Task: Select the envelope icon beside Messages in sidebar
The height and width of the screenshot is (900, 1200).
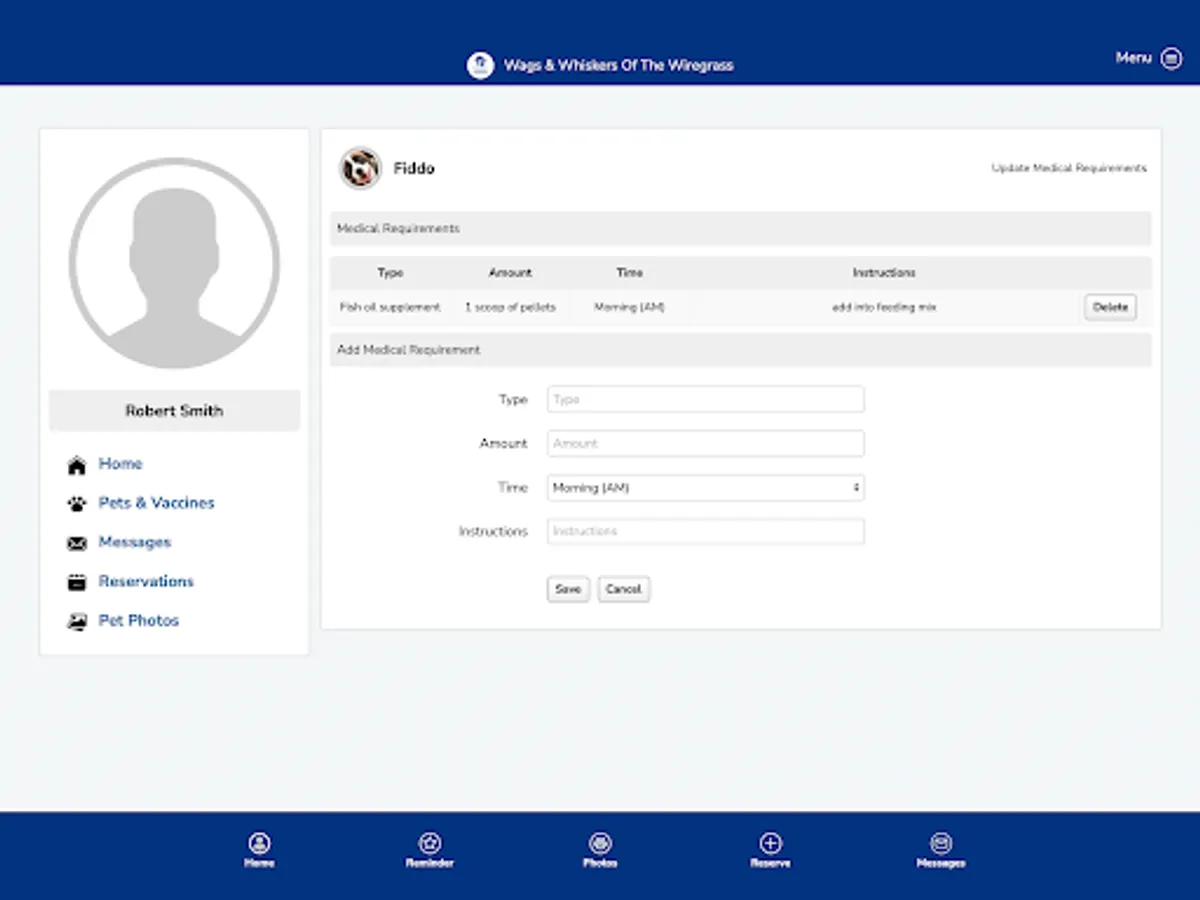Action: [76, 542]
